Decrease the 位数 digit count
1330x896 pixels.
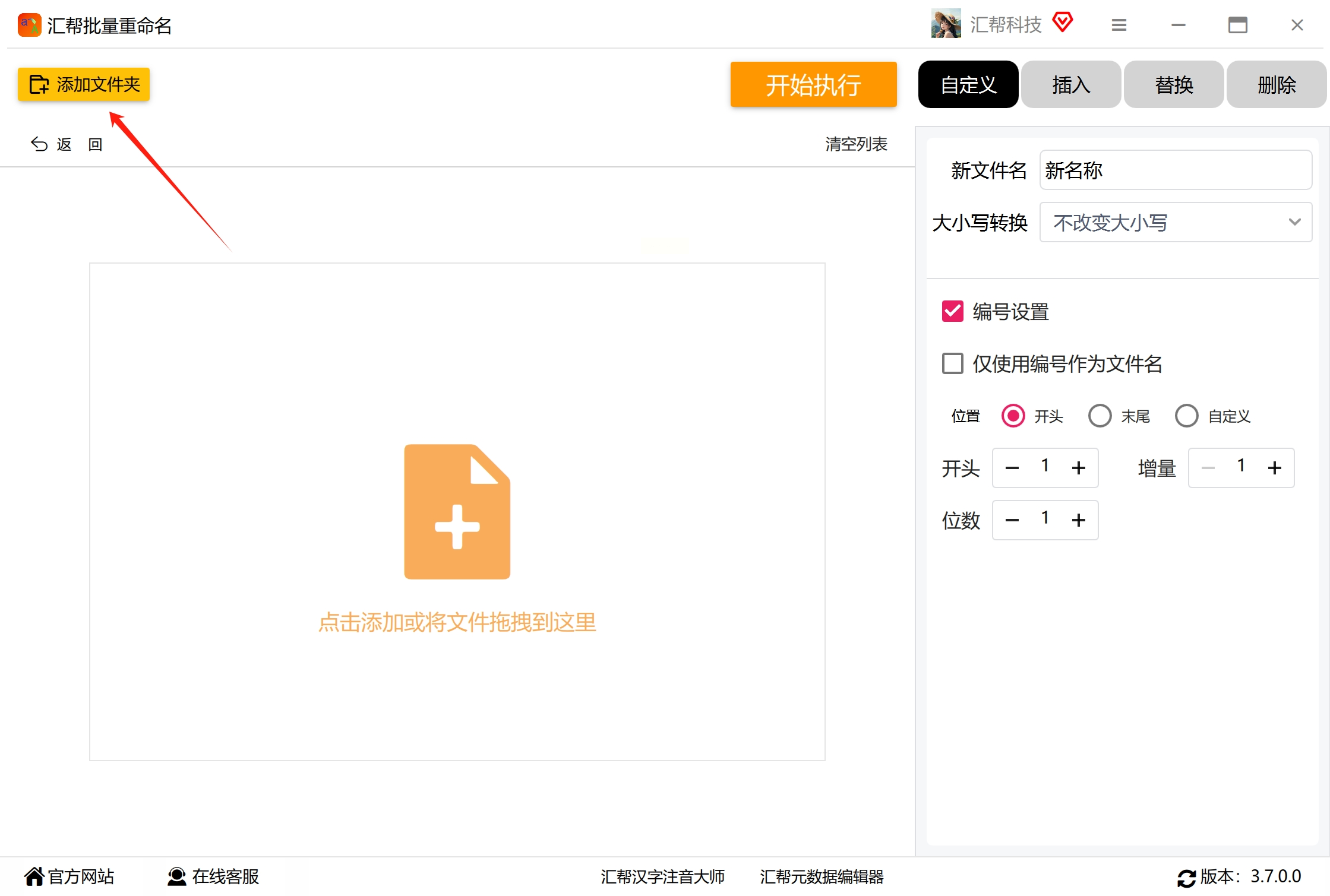(1012, 520)
